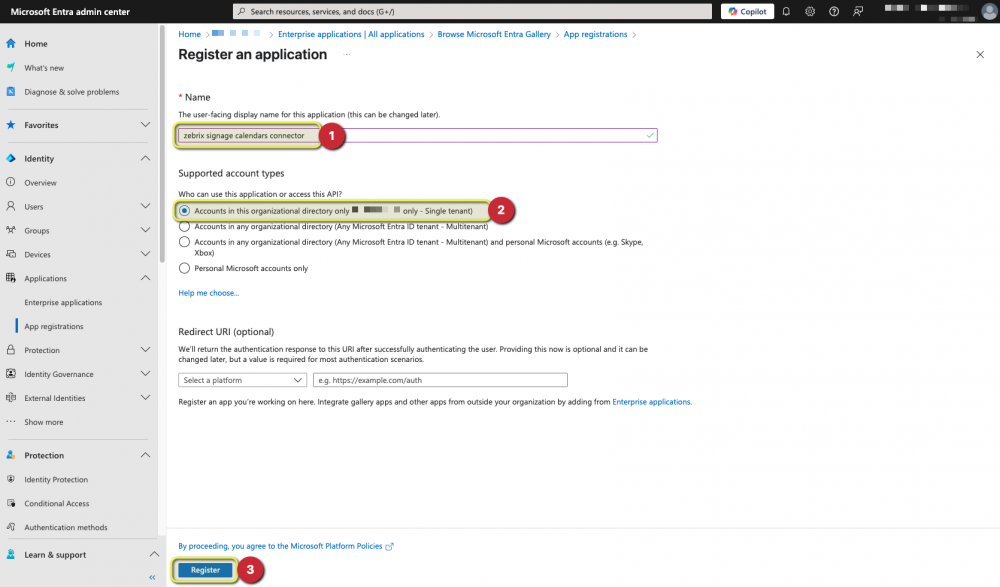Collapse the Learn & support chevron
1000x587 pixels.
tap(154, 554)
